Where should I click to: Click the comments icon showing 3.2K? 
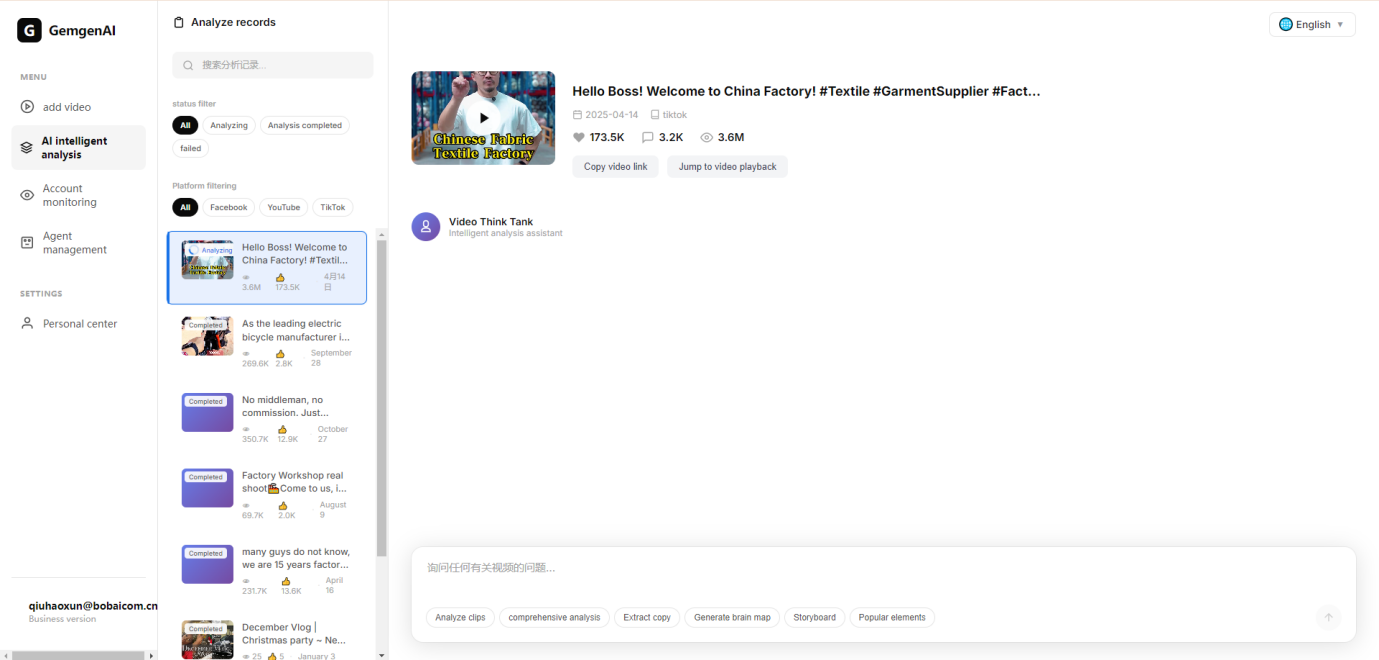point(648,137)
